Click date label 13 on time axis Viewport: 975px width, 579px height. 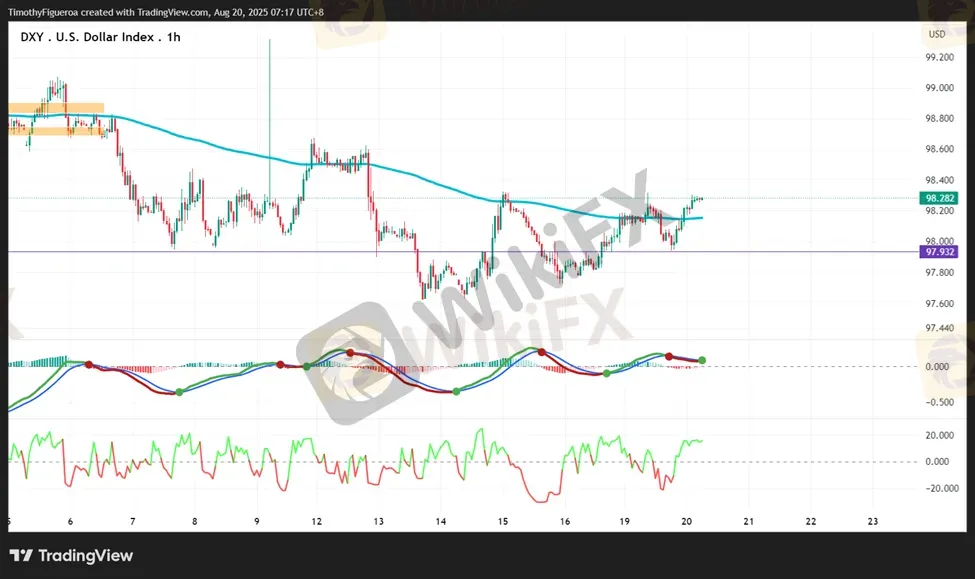click(x=379, y=521)
